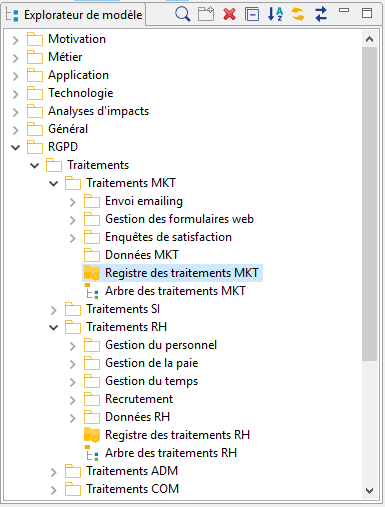Click the Données MKT folder icon
The width and height of the screenshot is (385, 507).
point(92,255)
